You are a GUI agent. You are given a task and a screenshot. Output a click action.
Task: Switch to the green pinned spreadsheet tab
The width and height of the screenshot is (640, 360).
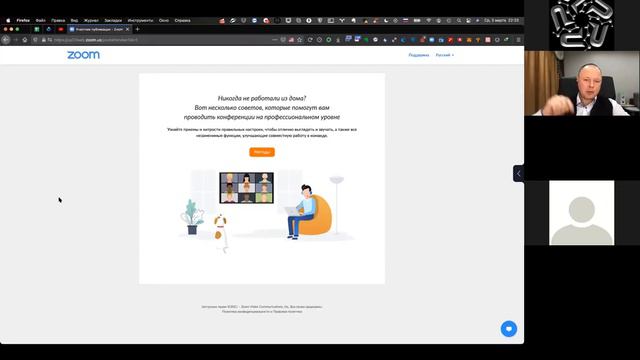pyautogui.click(x=37, y=29)
